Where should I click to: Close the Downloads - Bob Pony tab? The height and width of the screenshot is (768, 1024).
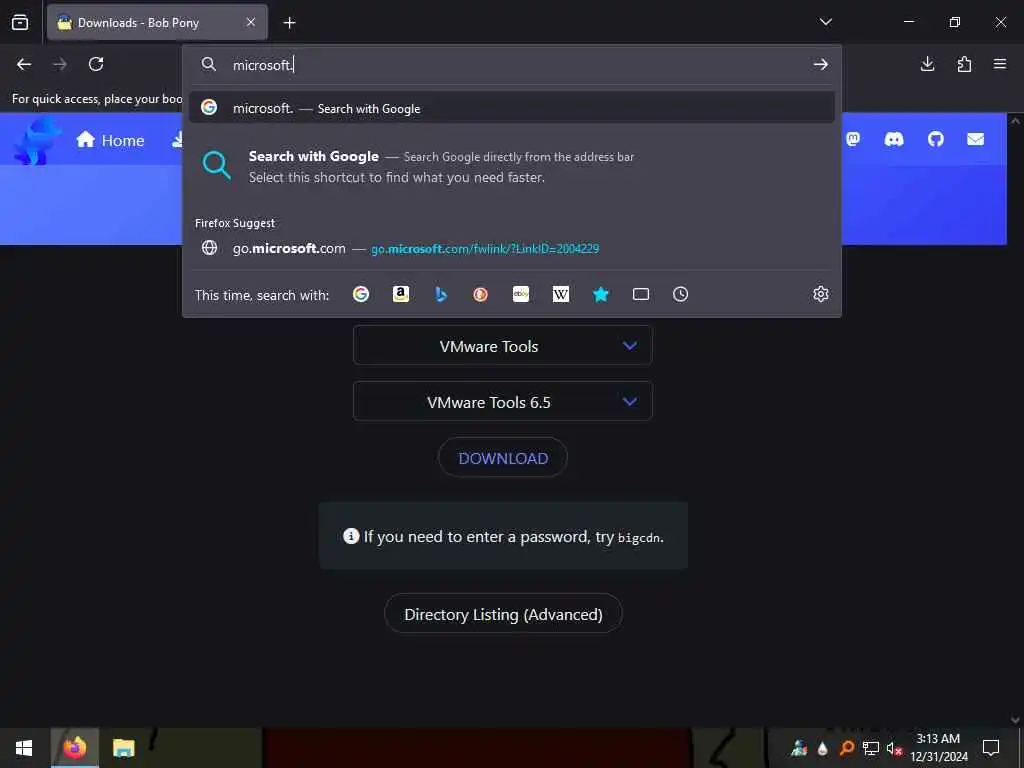point(251,22)
